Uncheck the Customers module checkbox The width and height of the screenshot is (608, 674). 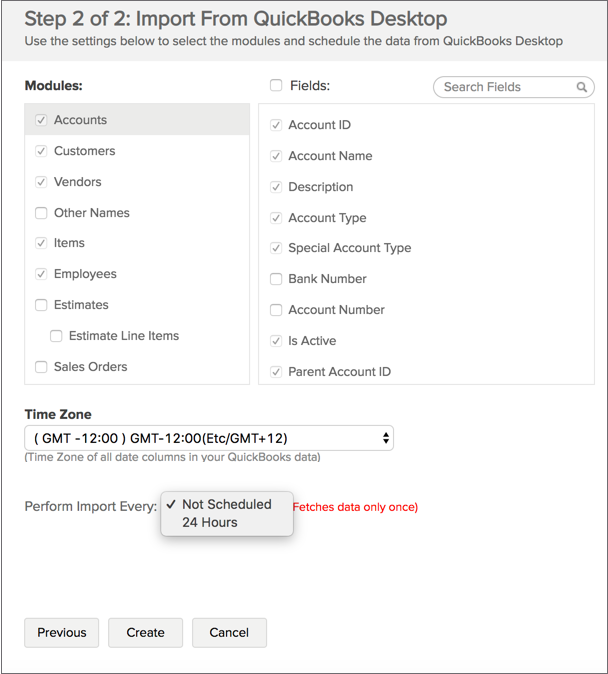click(x=41, y=151)
